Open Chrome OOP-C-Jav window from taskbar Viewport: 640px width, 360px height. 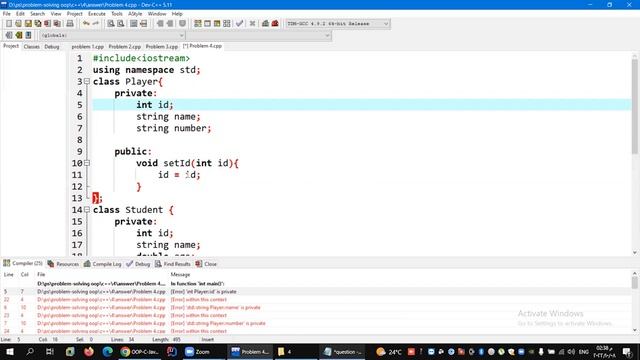pyautogui.click(x=140, y=351)
